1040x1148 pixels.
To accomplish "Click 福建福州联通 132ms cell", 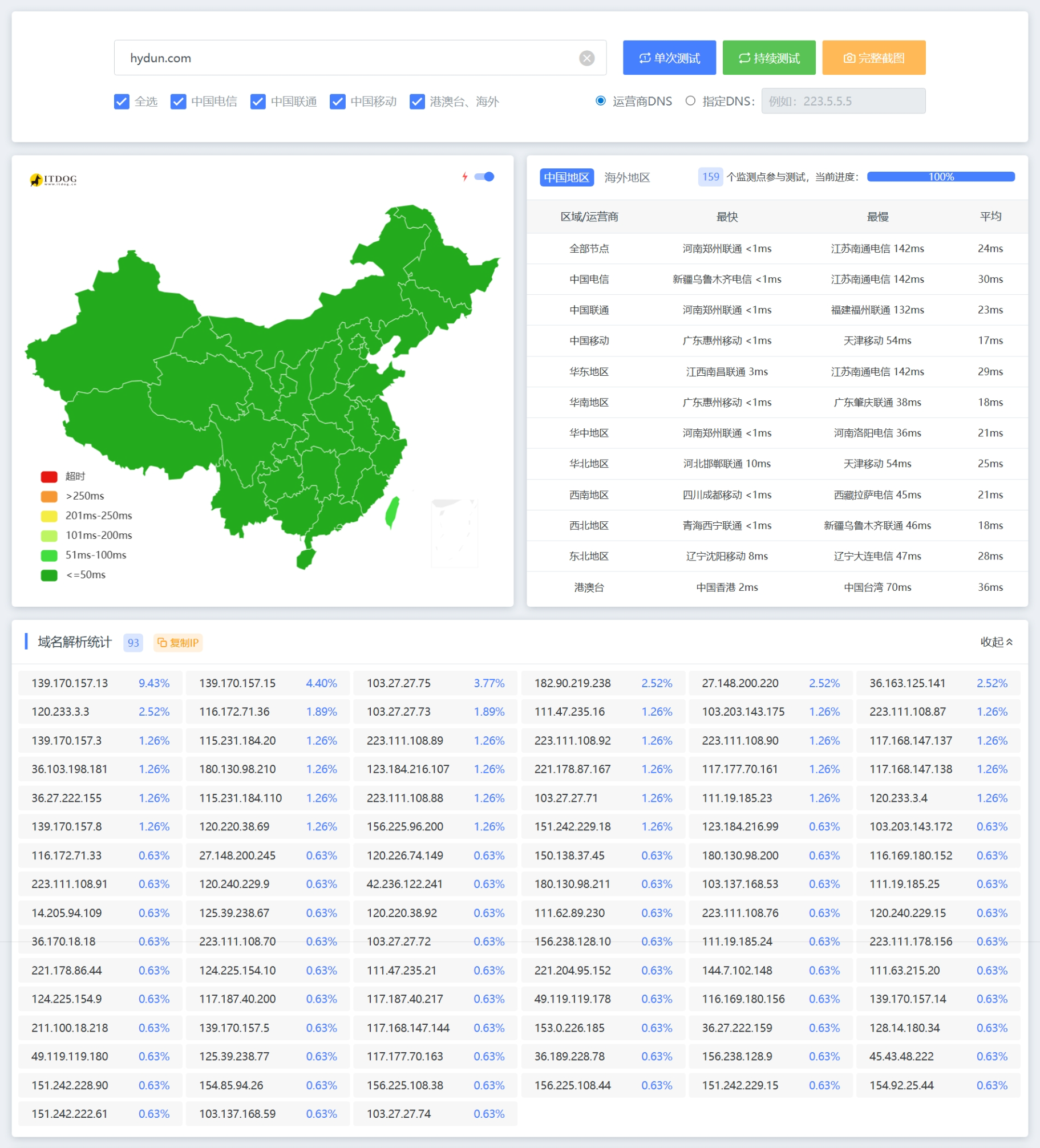I will pyautogui.click(x=877, y=310).
